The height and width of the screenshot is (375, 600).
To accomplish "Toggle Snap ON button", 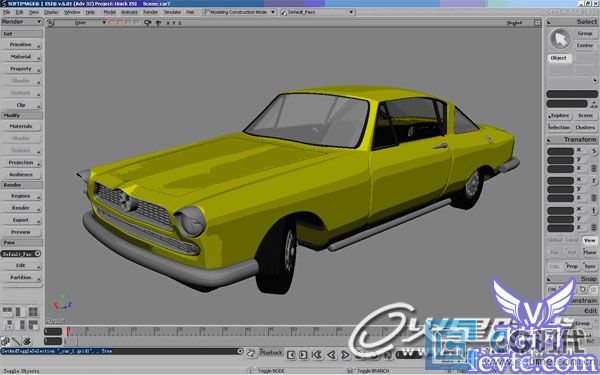I will [x=552, y=290].
